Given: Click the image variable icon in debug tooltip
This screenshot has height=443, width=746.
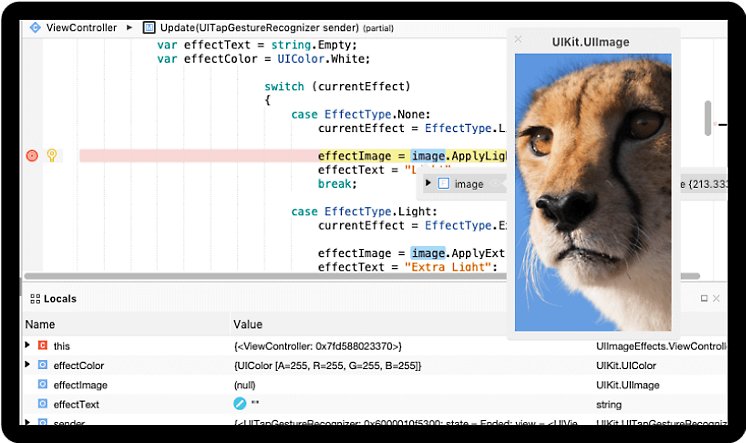Looking at the screenshot, I should click(x=443, y=184).
